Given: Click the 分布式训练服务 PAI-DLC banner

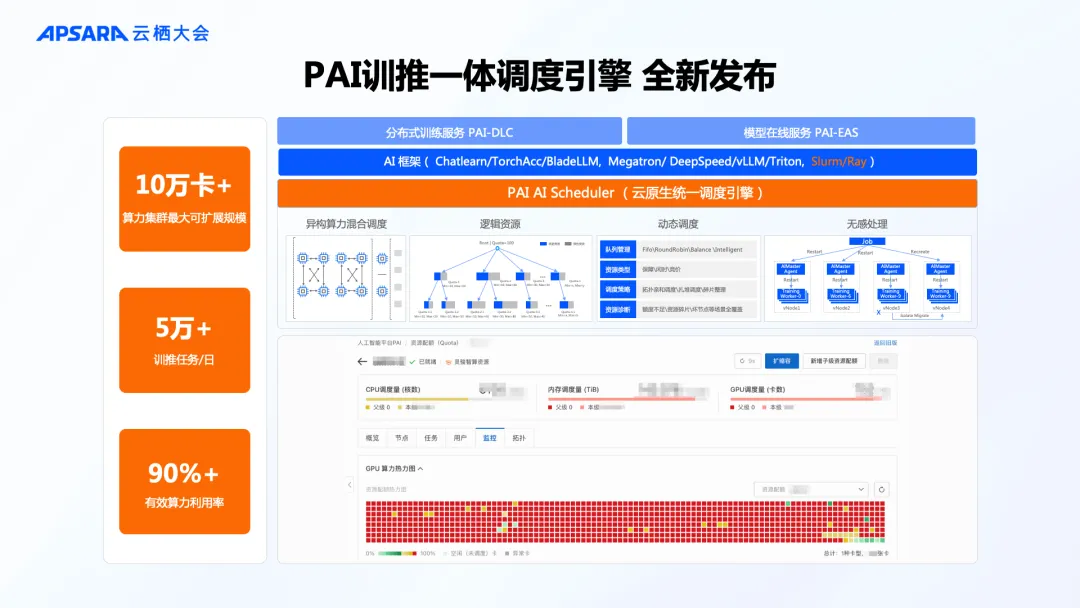Looking at the screenshot, I should click(x=449, y=132).
